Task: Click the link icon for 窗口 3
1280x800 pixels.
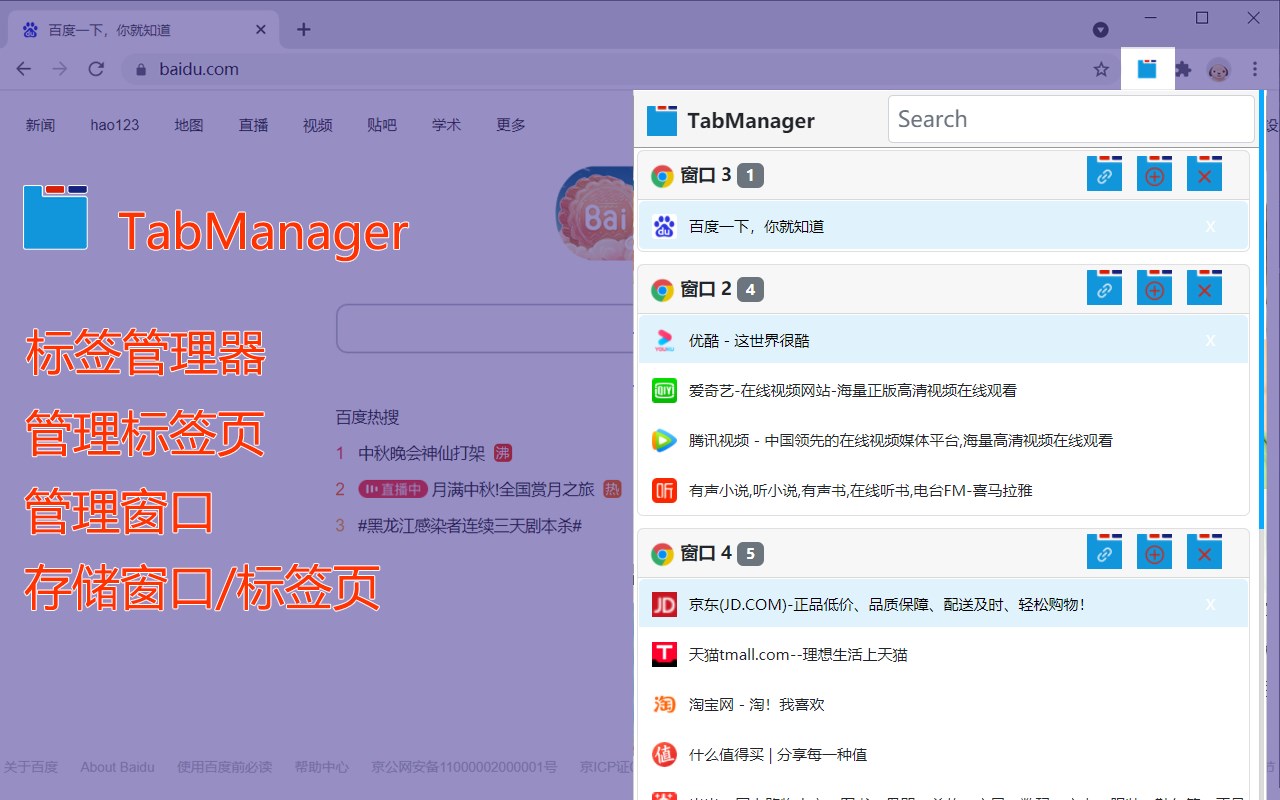Action: click(x=1104, y=174)
